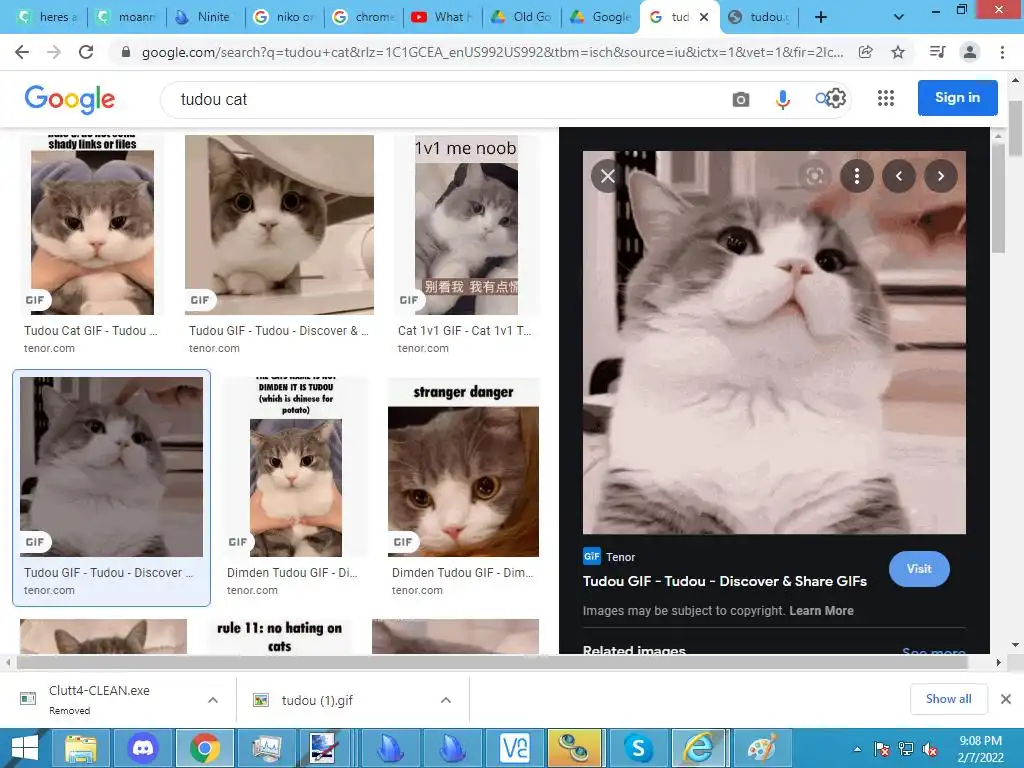Open the cat peeking under table thumbnail
The width and height of the screenshot is (1024, 768).
point(279,225)
